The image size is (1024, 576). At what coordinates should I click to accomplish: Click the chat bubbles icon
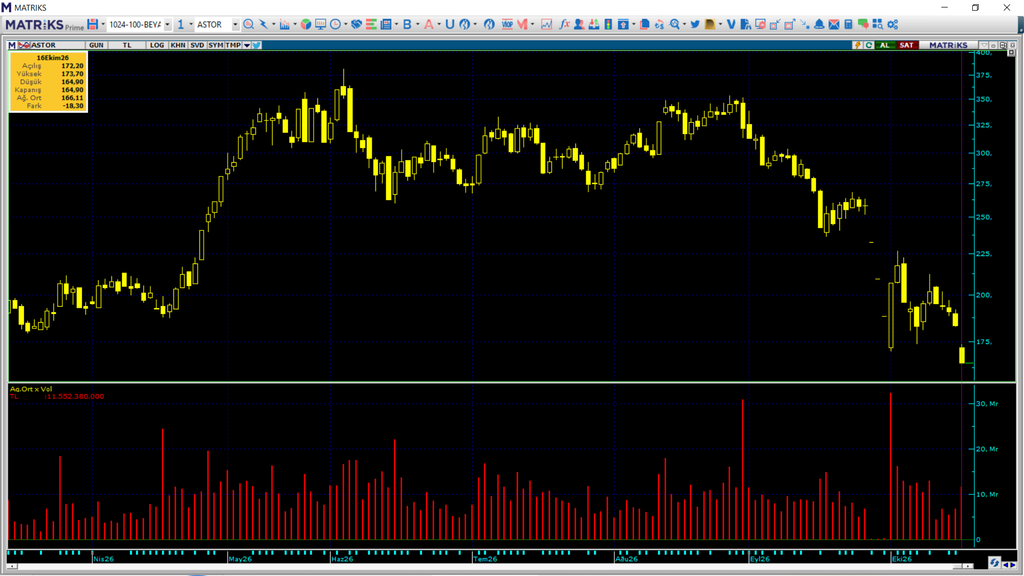(x=863, y=24)
